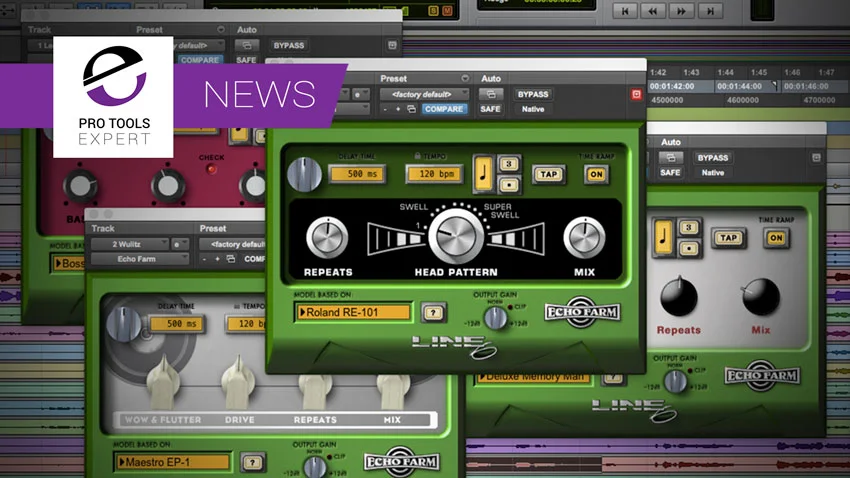Open Echo Farm plug-in selector dropdown

point(139,259)
